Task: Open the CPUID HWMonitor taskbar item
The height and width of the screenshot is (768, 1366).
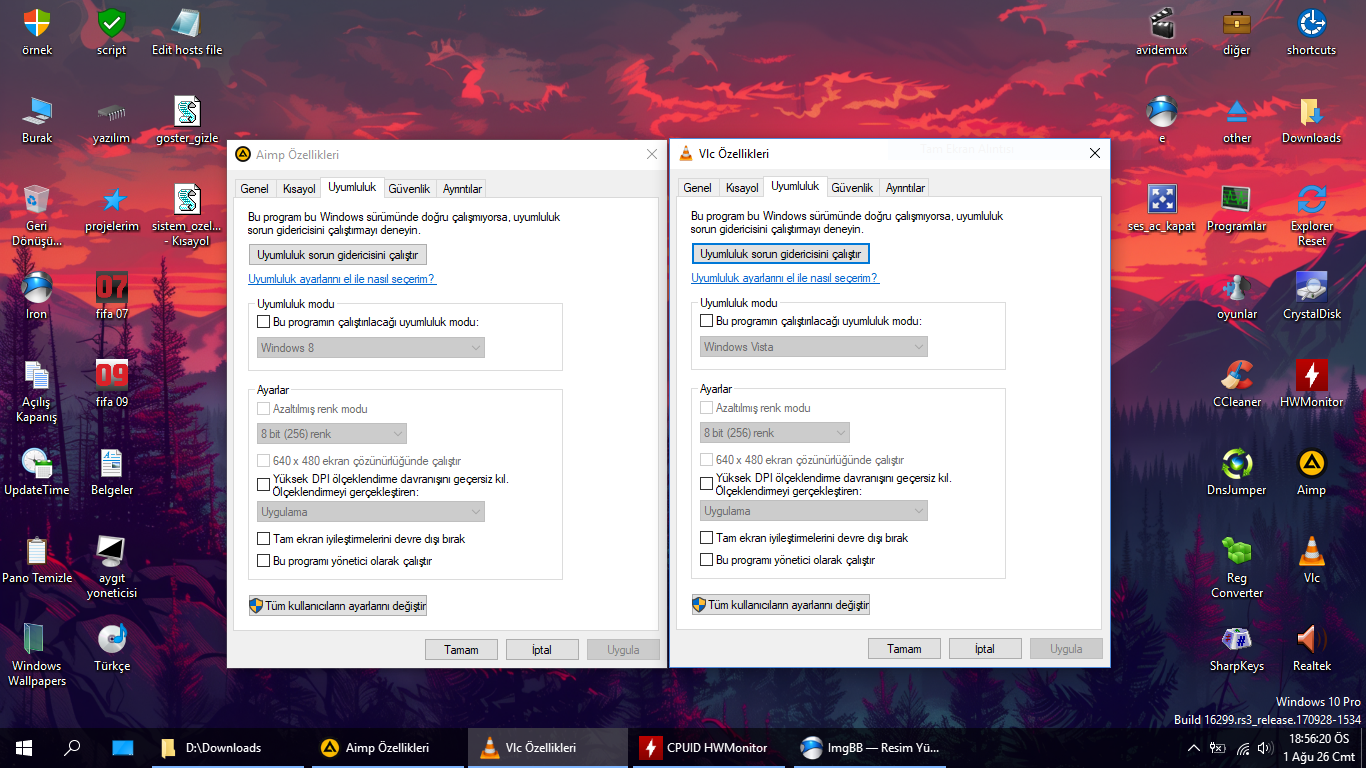Action: [711, 747]
